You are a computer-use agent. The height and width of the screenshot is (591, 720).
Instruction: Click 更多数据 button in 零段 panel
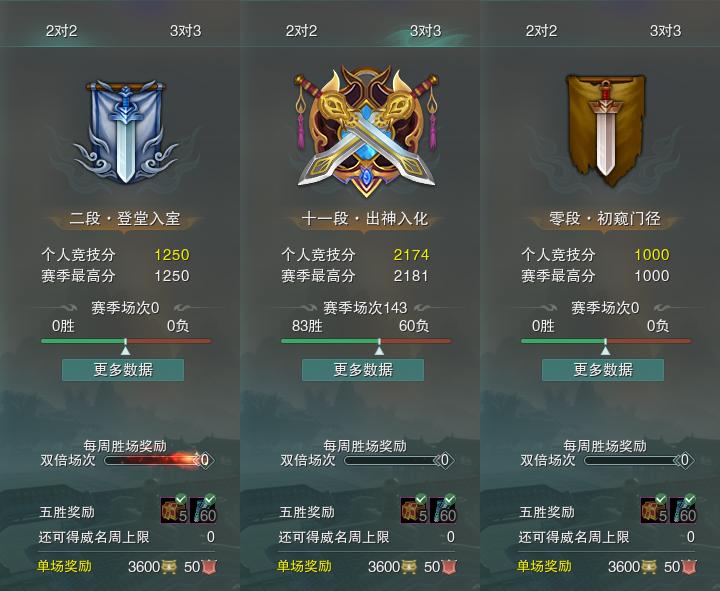pos(603,370)
